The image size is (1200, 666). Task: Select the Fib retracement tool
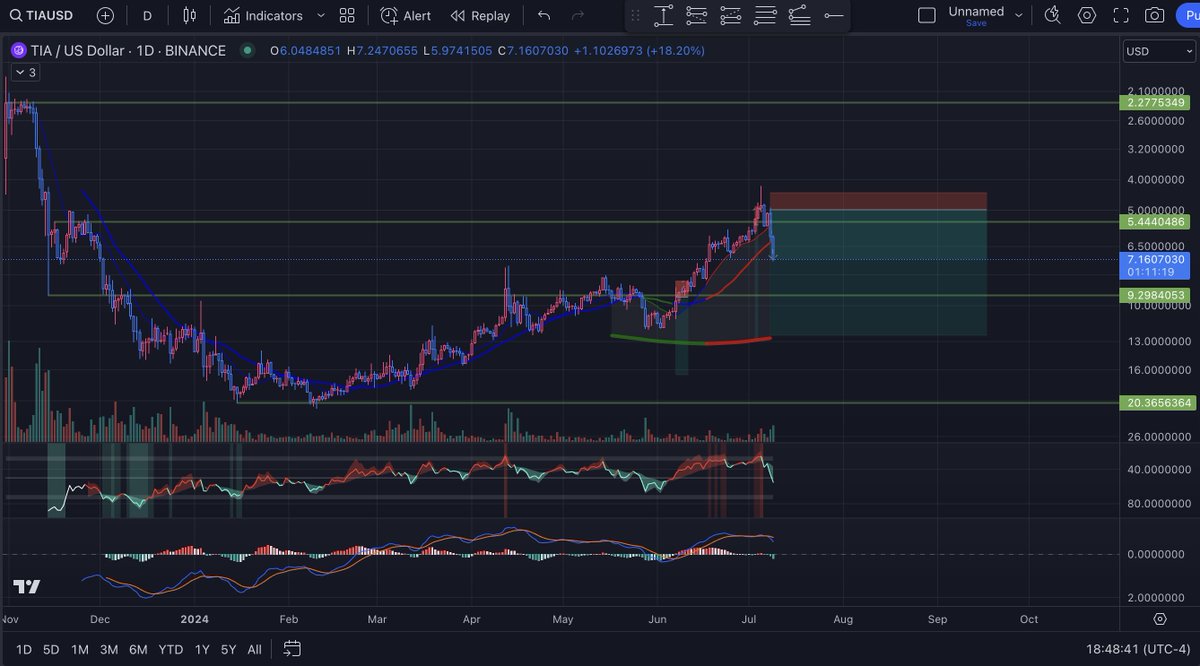tap(697, 16)
